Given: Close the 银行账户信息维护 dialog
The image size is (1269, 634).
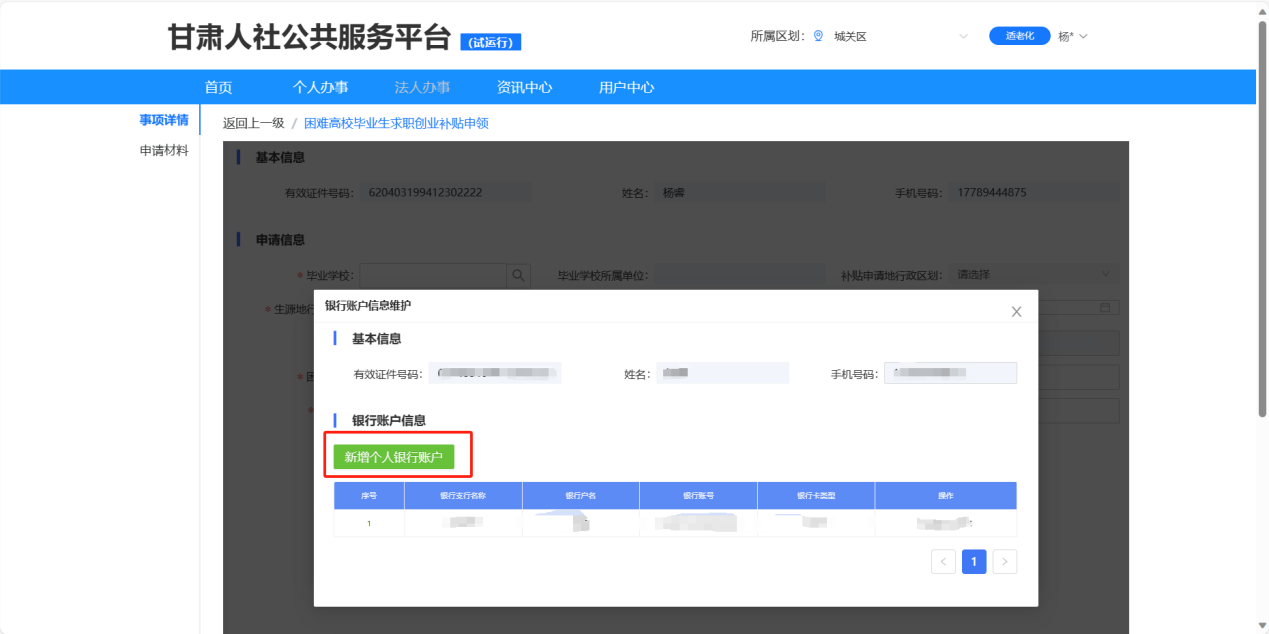Looking at the screenshot, I should tap(1016, 312).
